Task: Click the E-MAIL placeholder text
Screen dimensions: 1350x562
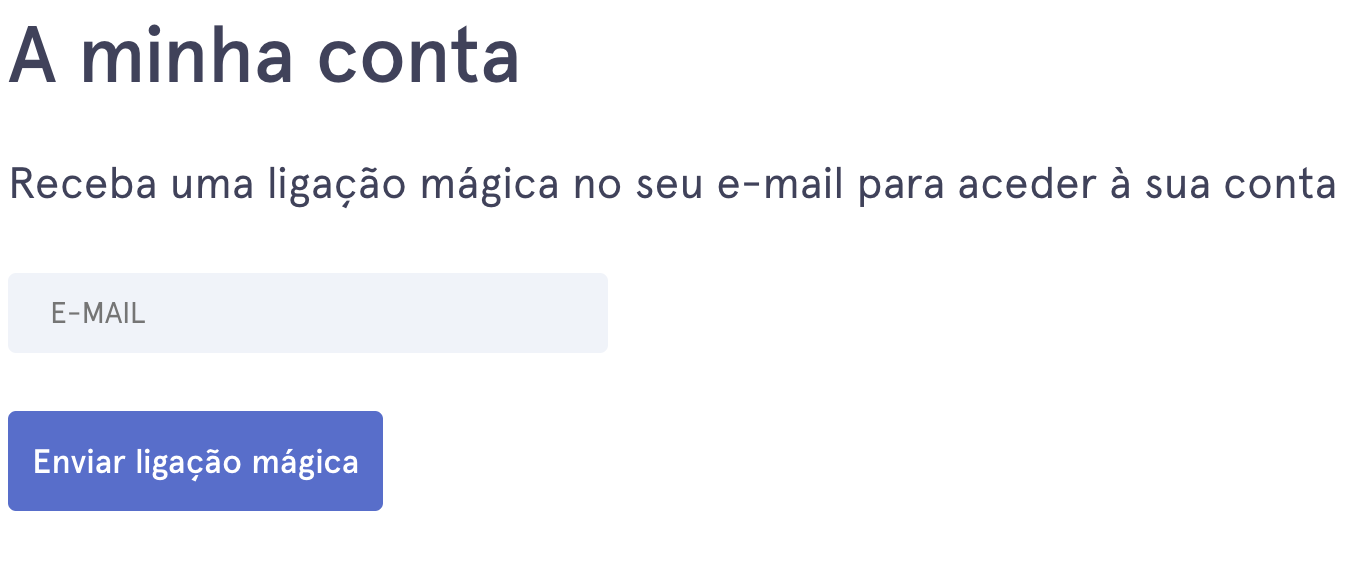Action: click(98, 314)
